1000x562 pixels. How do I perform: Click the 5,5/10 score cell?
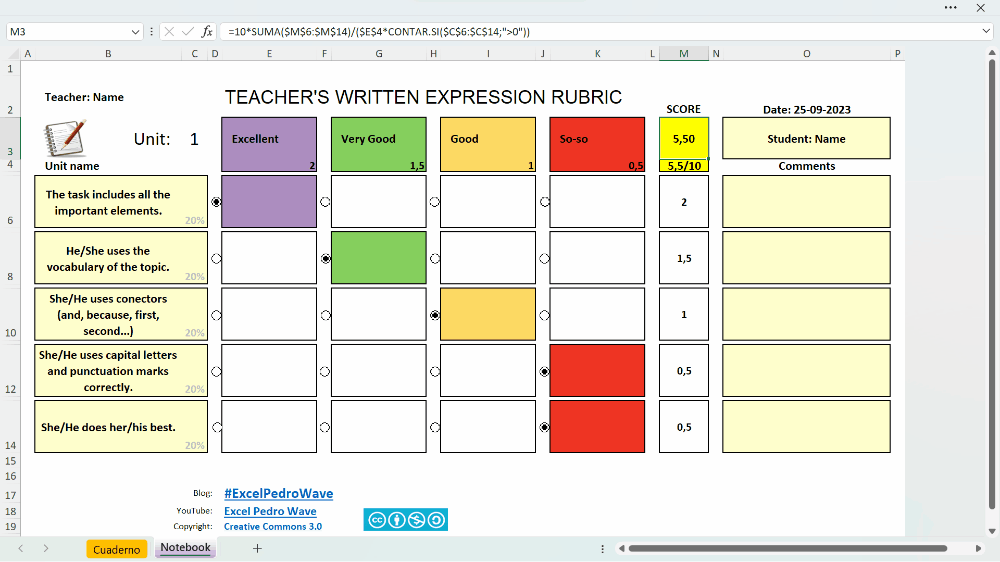pyautogui.click(x=684, y=166)
